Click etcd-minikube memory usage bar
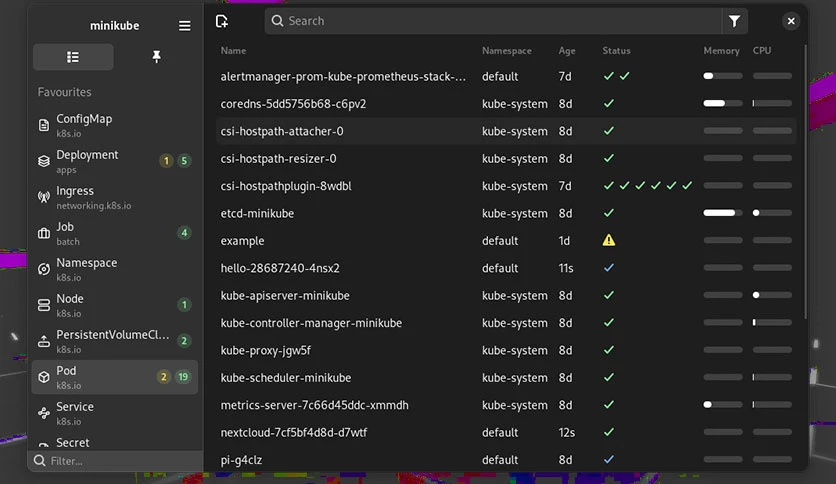Screen dimensions: 836x484 [x=723, y=213]
